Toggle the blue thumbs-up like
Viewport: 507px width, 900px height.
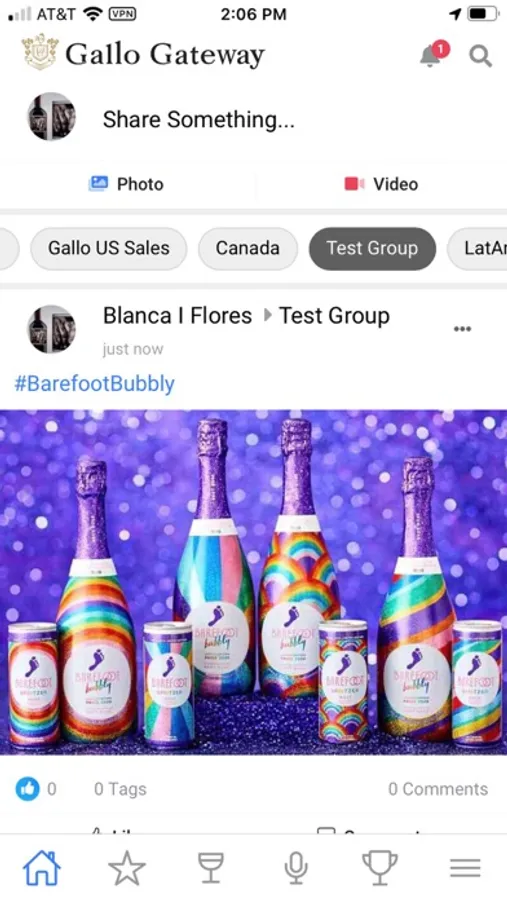(x=27, y=789)
